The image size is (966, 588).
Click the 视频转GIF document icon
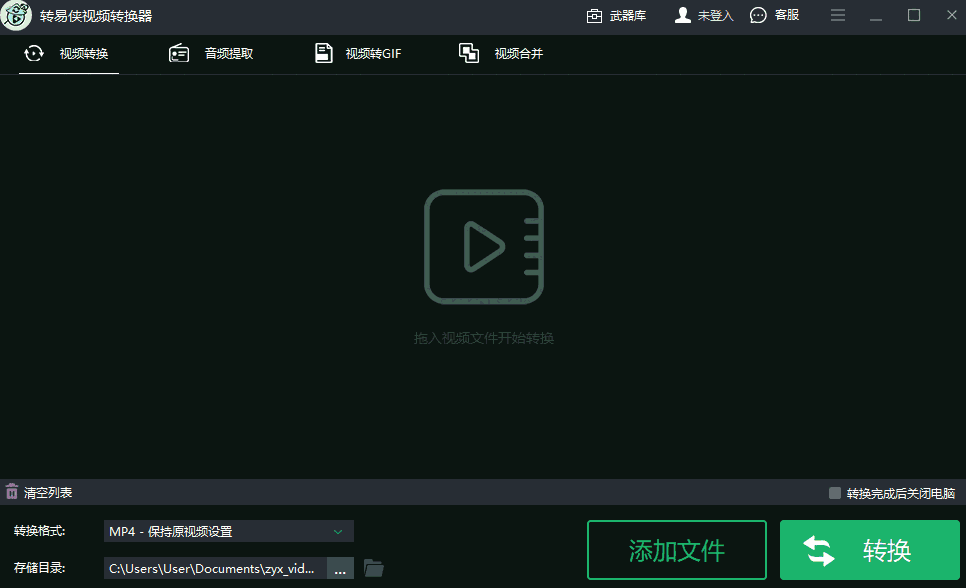323,52
